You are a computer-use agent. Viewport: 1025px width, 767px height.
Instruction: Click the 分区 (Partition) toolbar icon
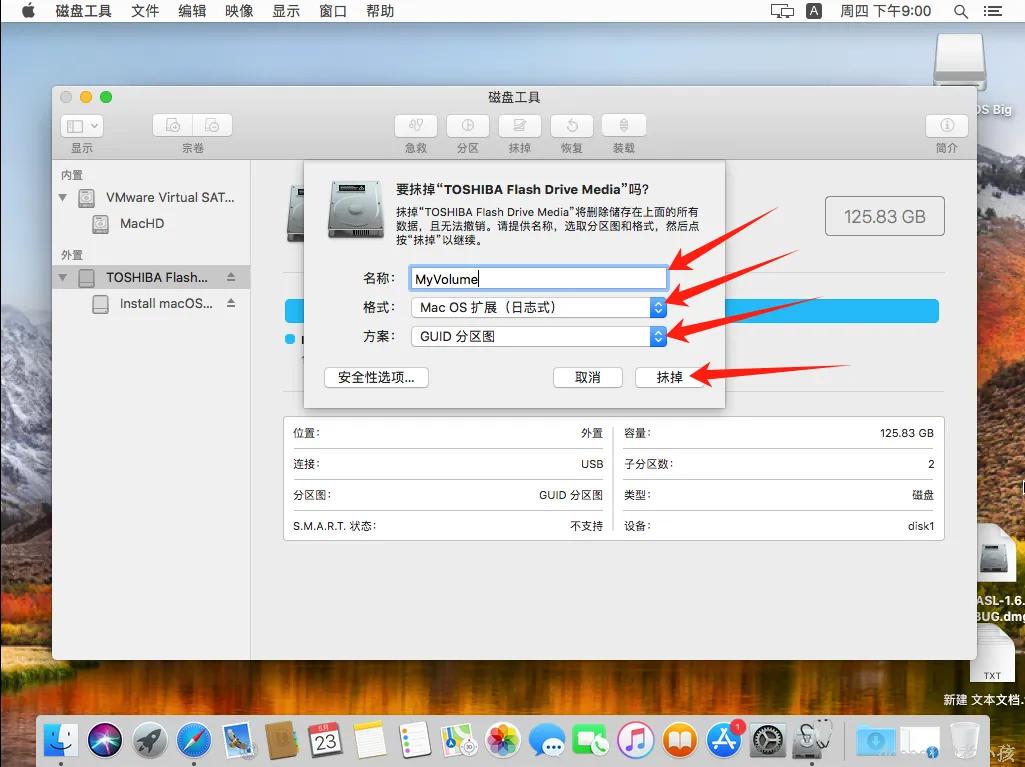point(468,126)
